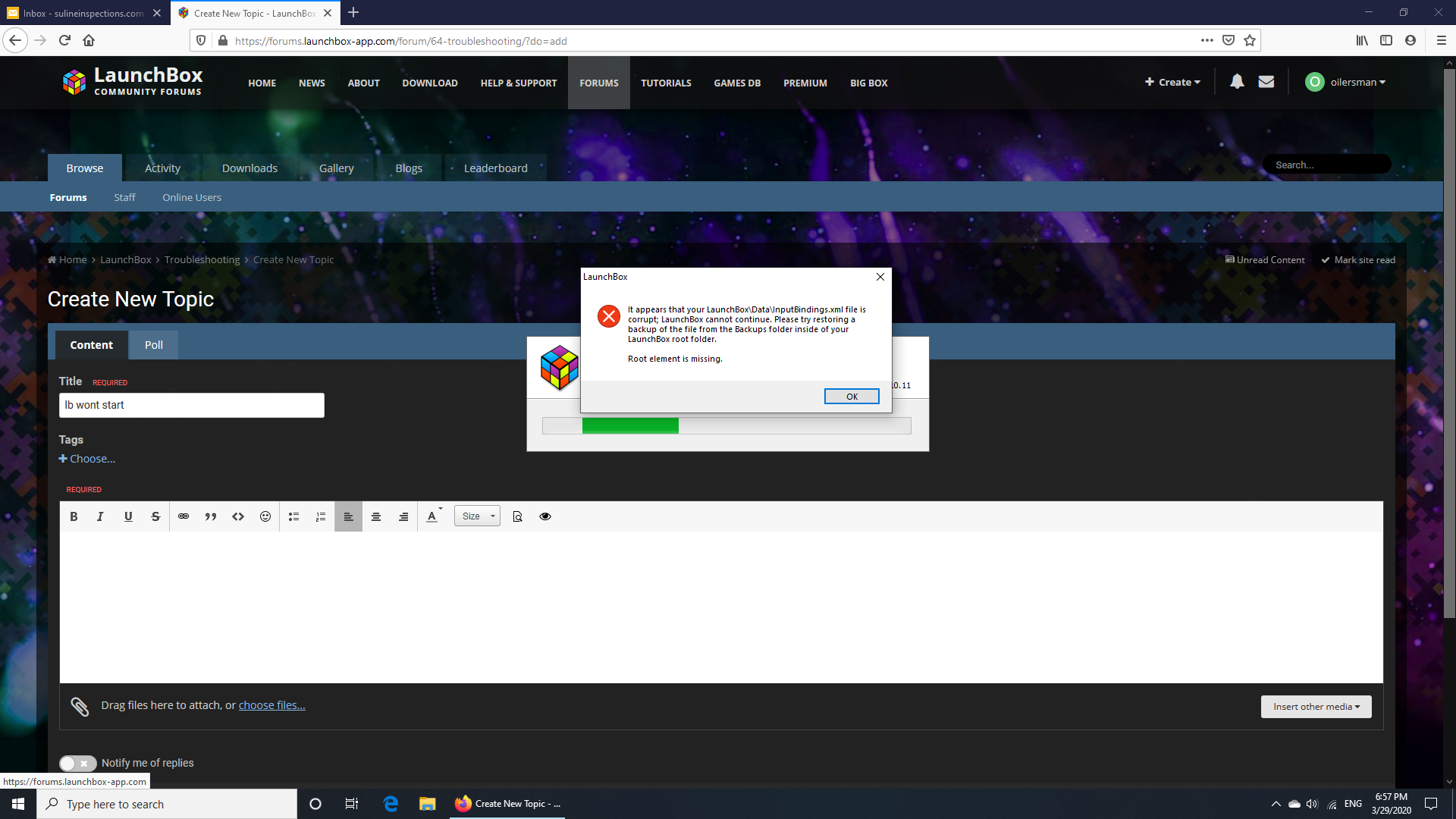Open the oilersman user menu
The height and width of the screenshot is (819, 1456).
tap(1345, 82)
